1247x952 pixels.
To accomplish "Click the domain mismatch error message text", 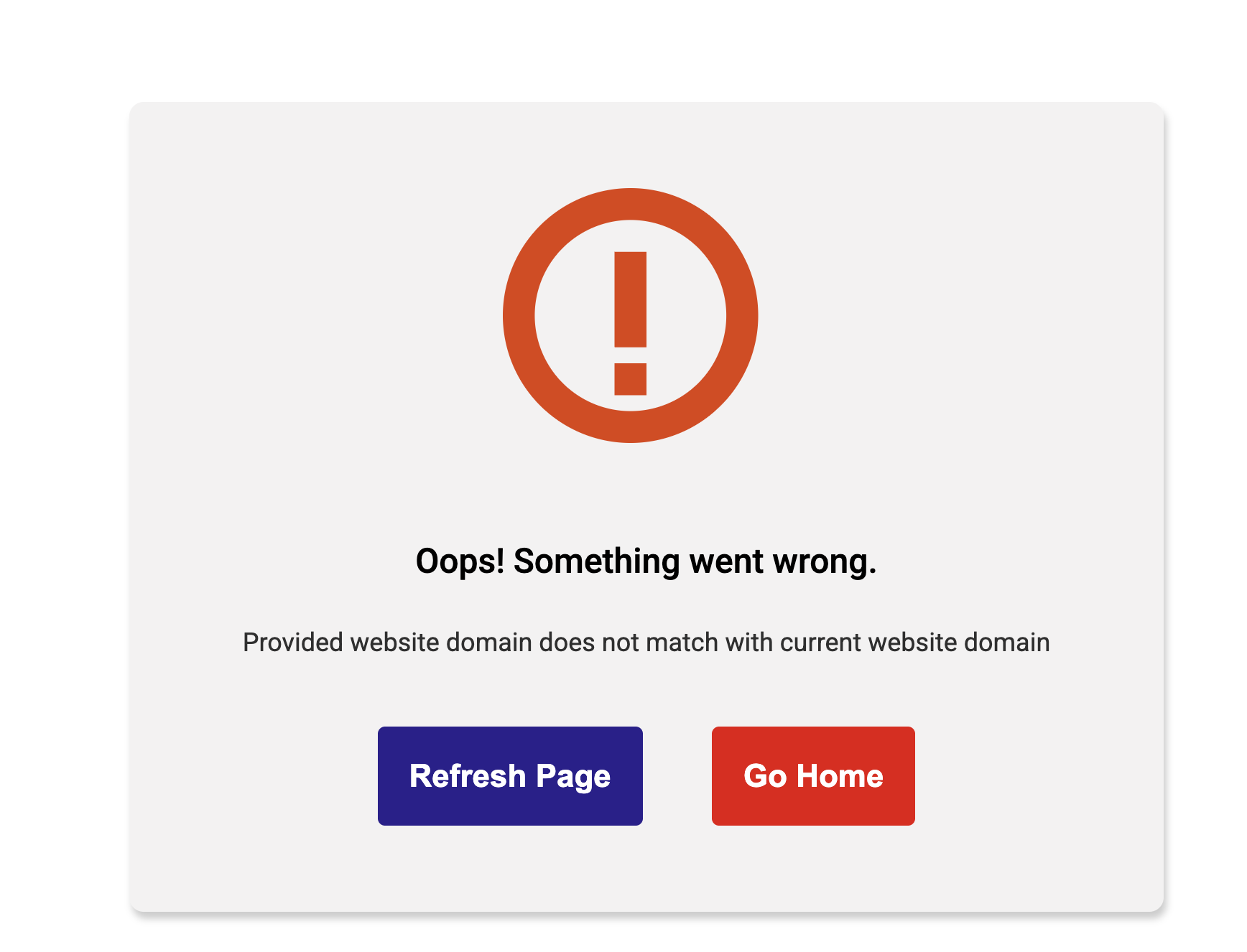I will tap(646, 642).
